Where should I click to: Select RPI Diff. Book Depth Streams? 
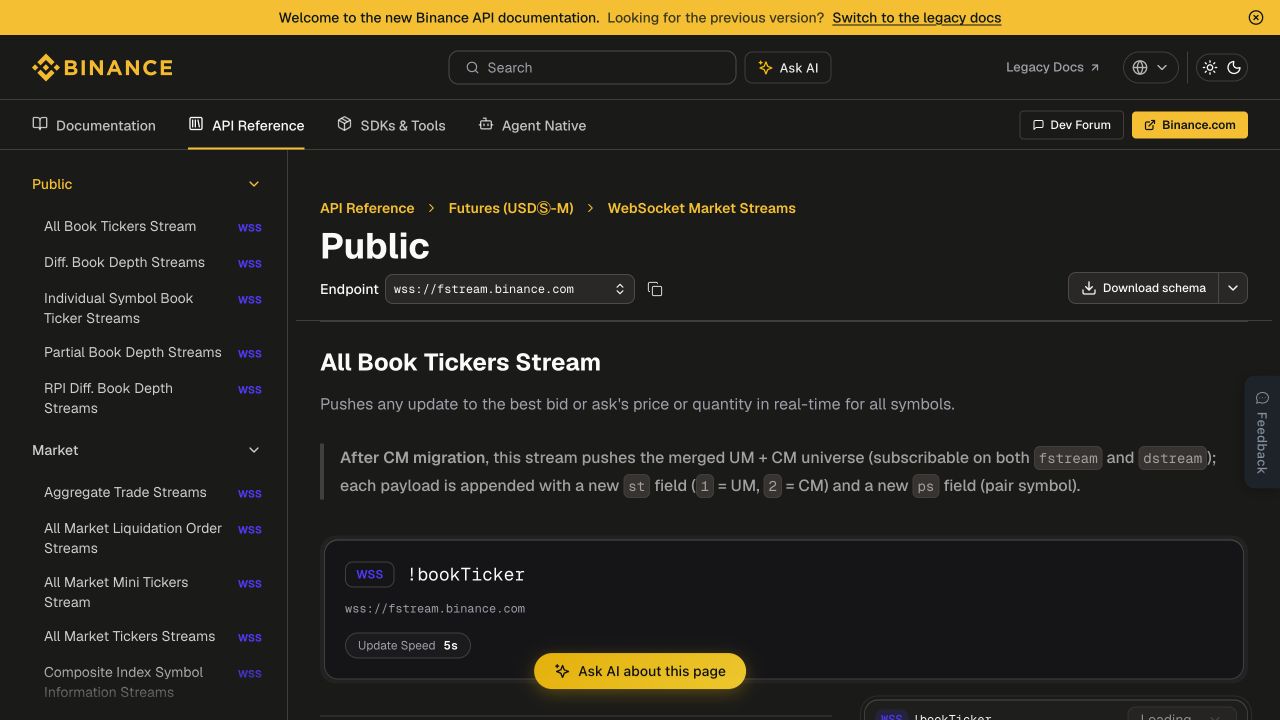108,398
